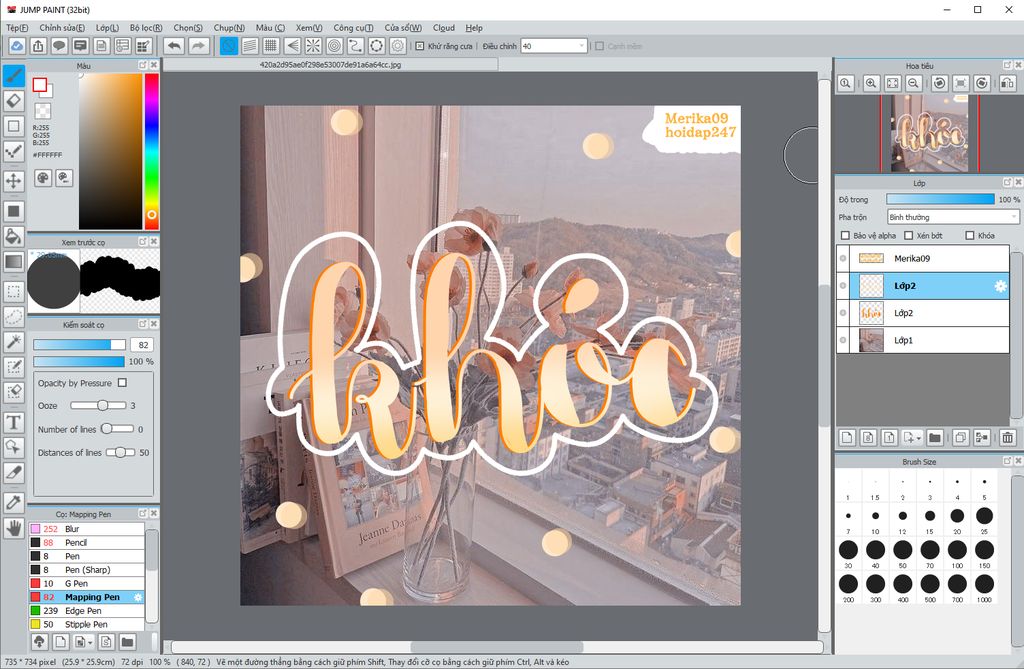Click the cloud icon in the toolbar
Screen dimensions: 1024x669
coord(17,46)
